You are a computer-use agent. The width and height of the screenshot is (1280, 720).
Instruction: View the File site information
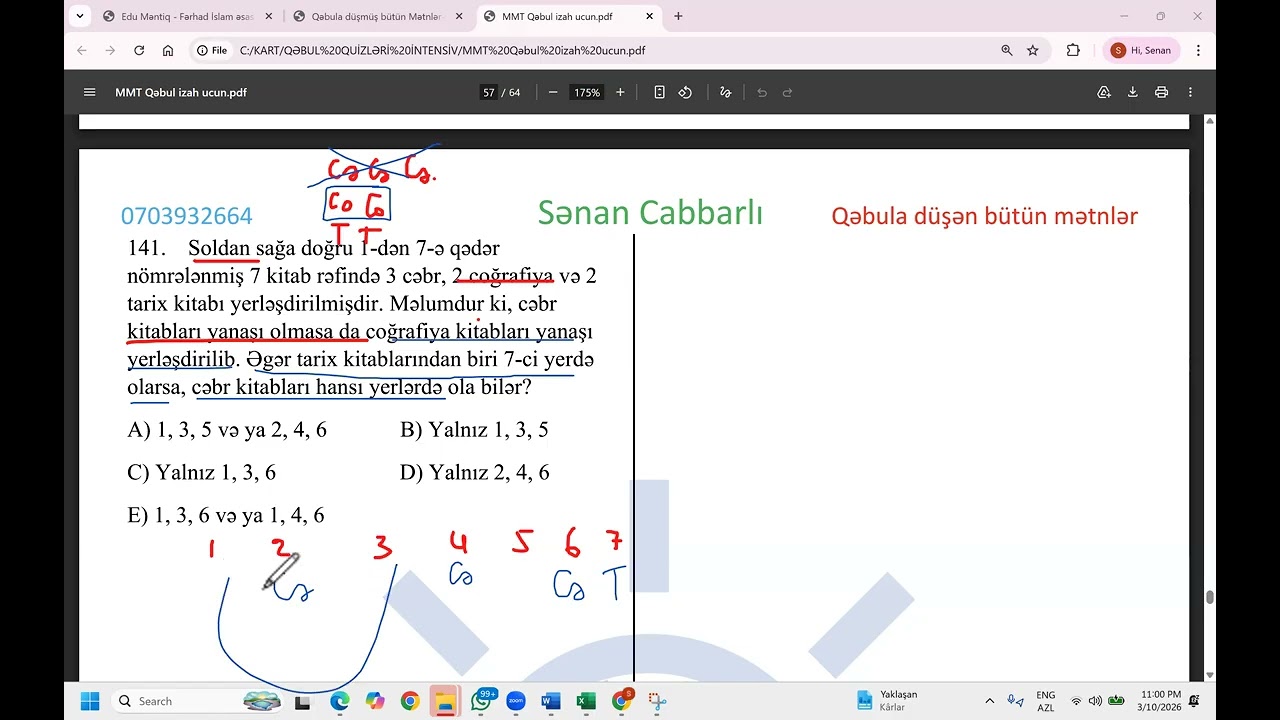pyautogui.click(x=212, y=50)
